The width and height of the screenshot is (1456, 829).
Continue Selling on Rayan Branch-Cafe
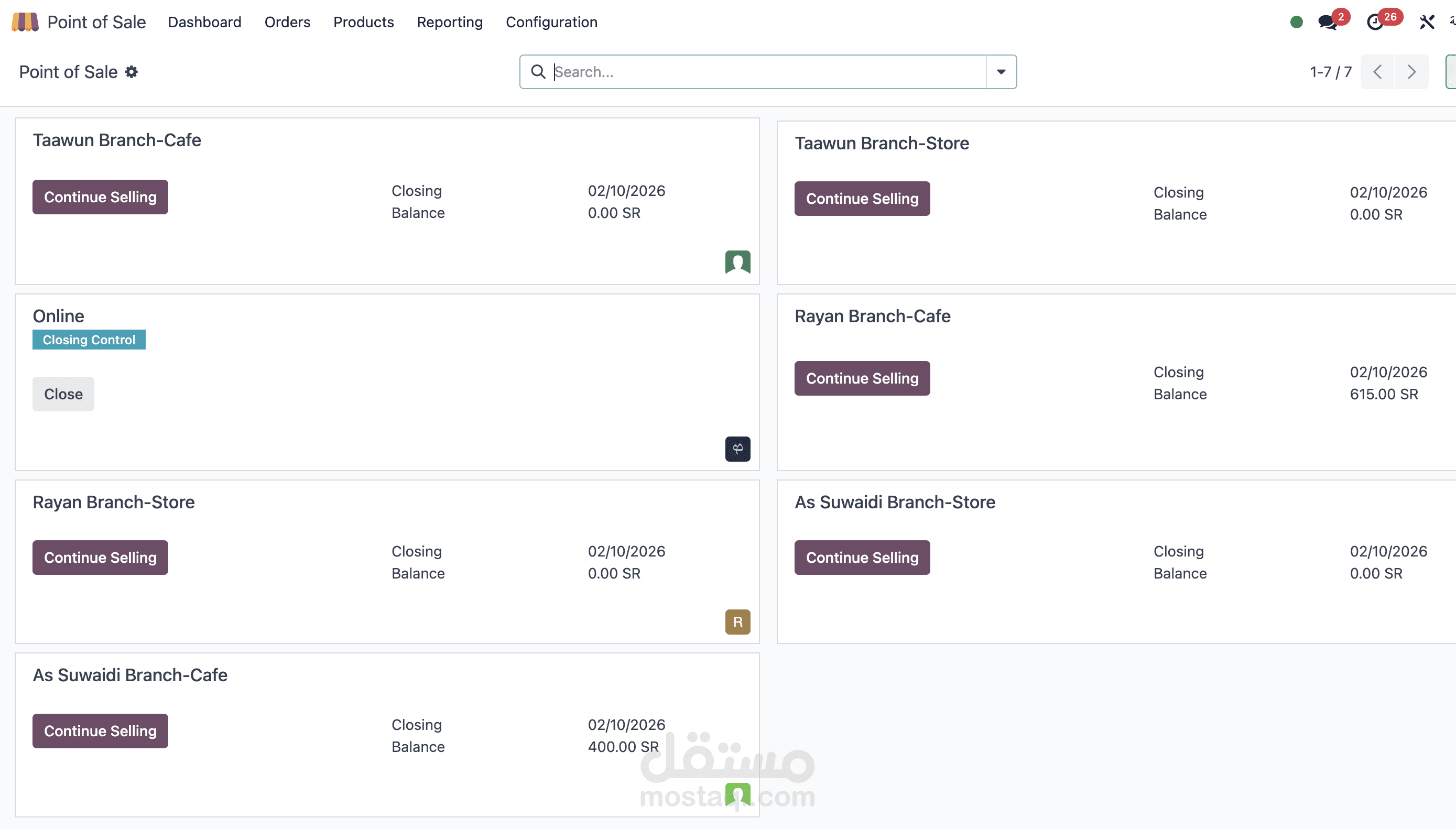click(x=862, y=378)
